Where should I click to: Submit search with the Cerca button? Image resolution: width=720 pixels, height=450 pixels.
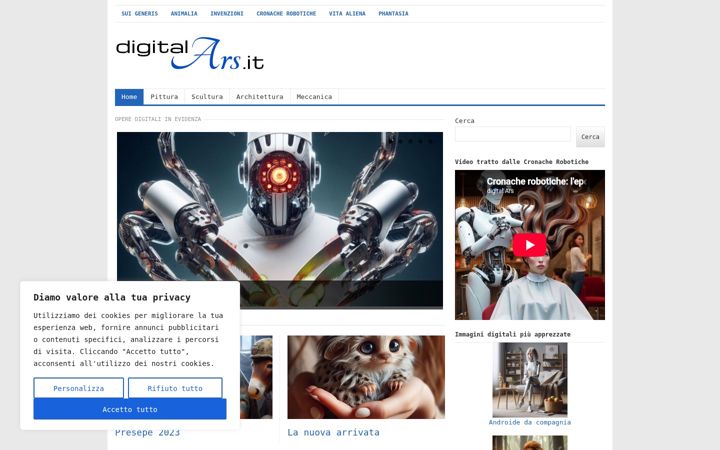pos(590,137)
